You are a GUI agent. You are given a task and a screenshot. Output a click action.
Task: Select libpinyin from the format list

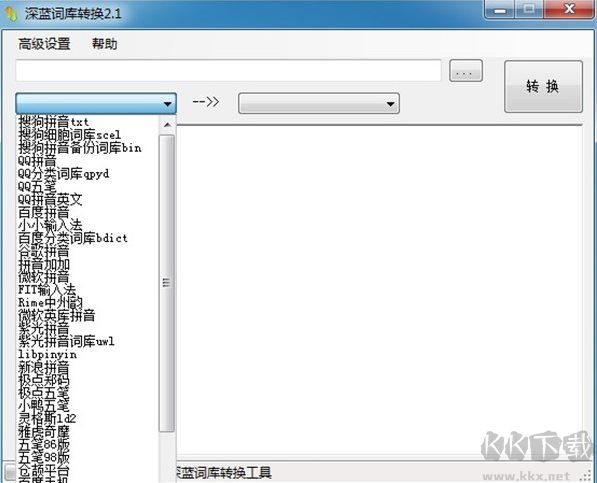(x=48, y=354)
